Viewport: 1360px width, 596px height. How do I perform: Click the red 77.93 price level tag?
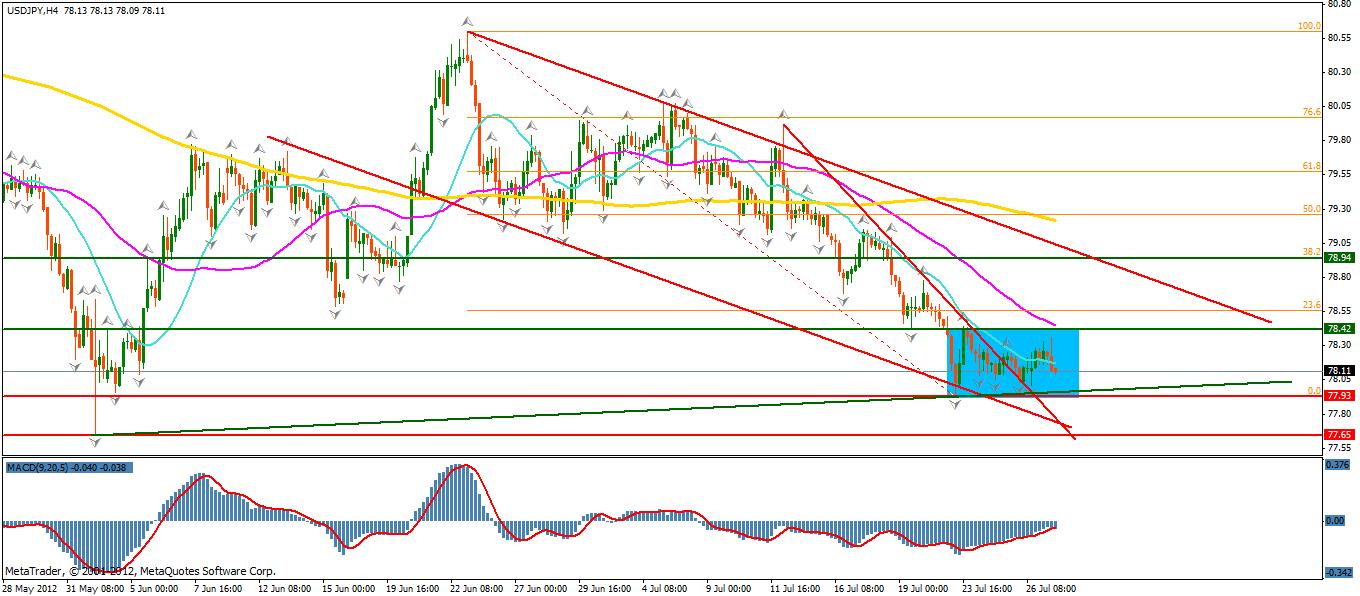click(x=1339, y=396)
